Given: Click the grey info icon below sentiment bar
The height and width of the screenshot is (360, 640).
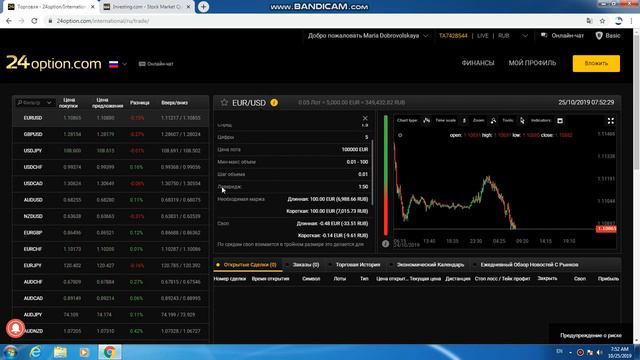Looking at the screenshot, I should pos(385,244).
